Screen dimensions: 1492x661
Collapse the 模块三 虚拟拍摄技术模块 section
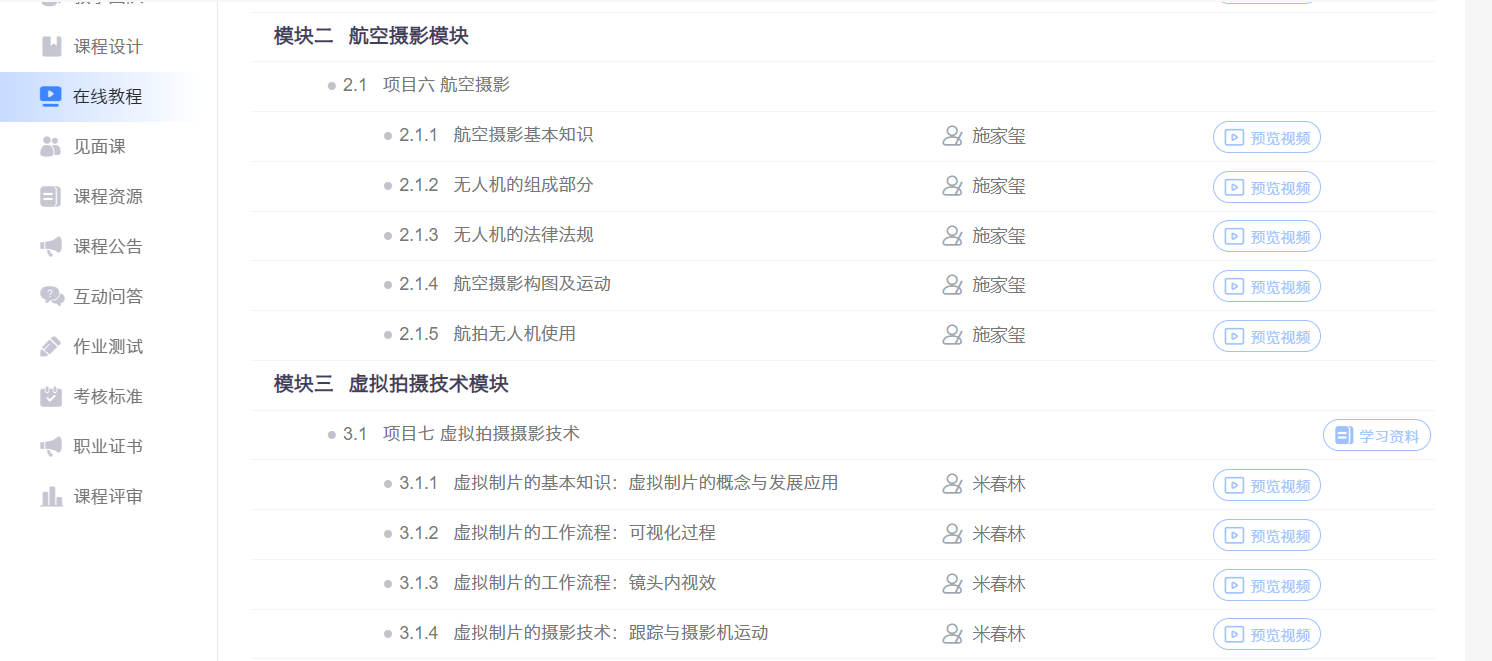tap(391, 385)
